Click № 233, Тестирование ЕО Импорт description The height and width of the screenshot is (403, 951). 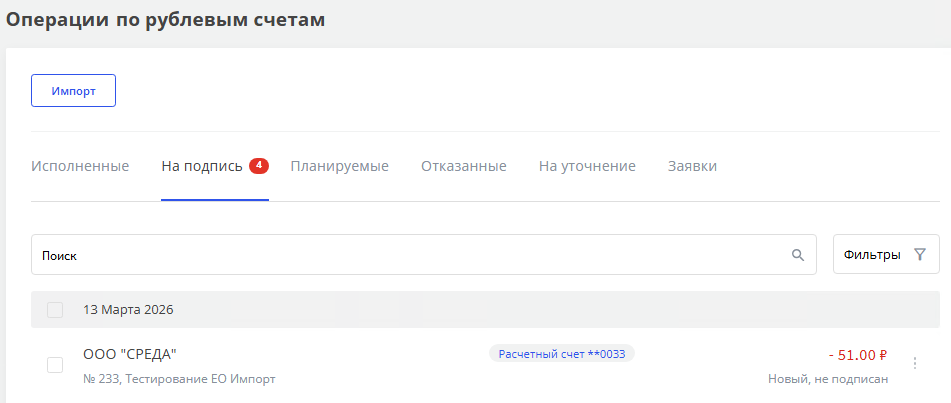180,379
